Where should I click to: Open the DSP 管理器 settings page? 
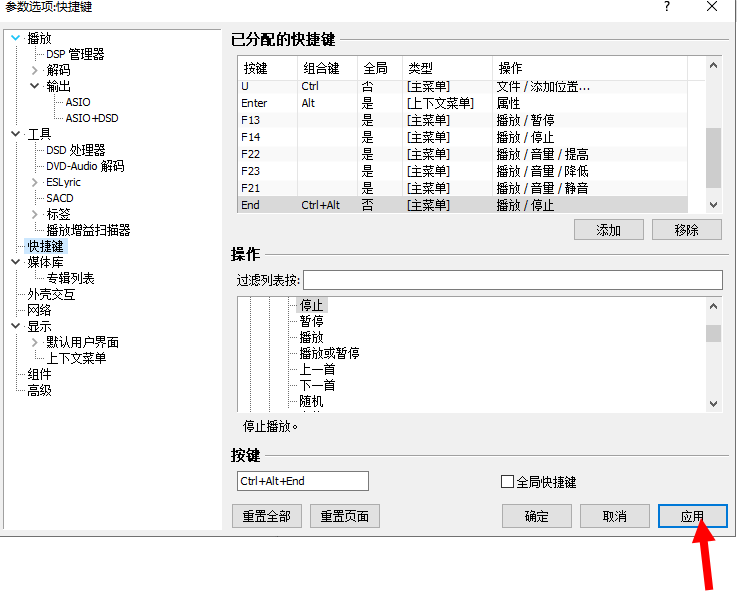click(x=75, y=55)
